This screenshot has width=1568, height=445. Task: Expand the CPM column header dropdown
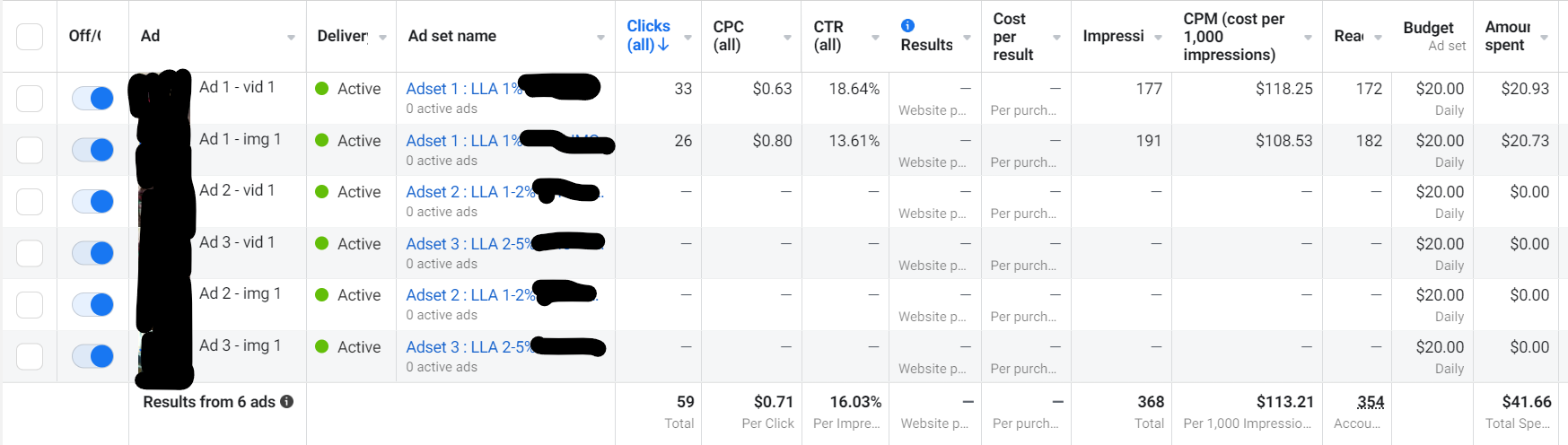(x=1308, y=38)
